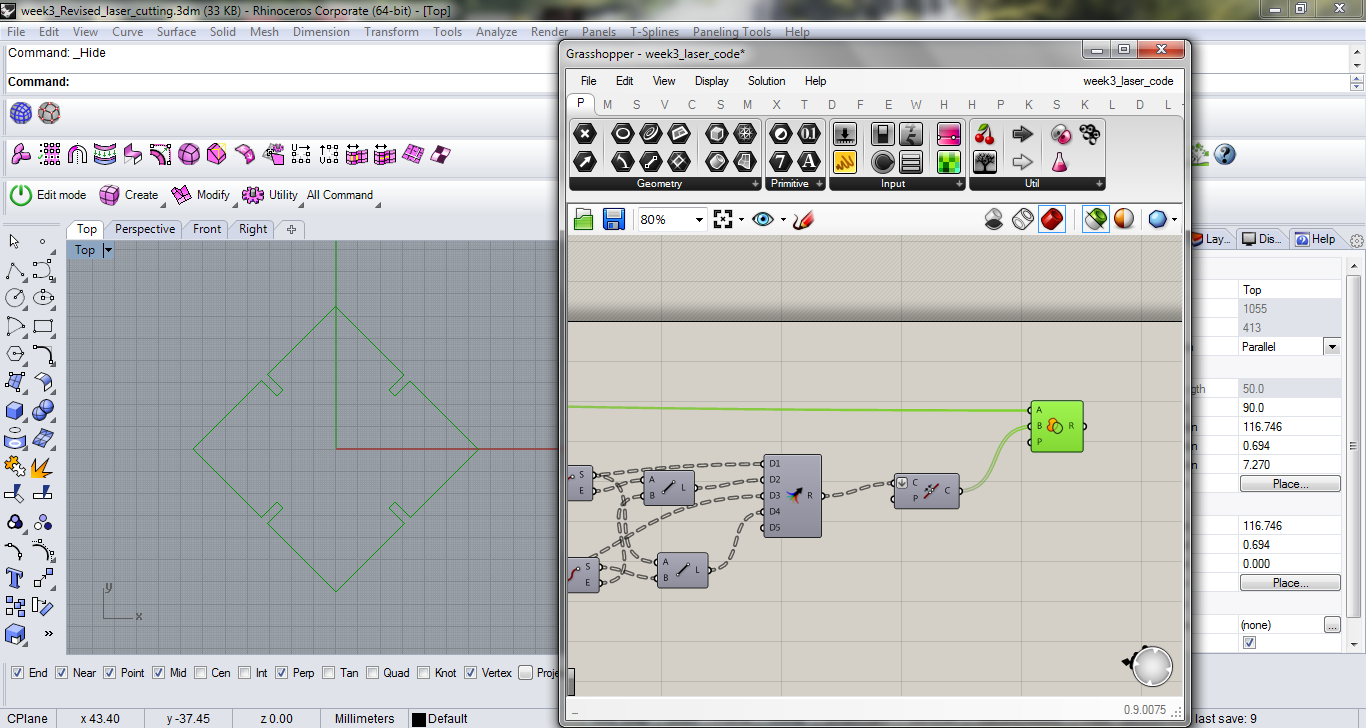
Task: Click the Rhino arrow Select pointer tool
Action: 15,242
